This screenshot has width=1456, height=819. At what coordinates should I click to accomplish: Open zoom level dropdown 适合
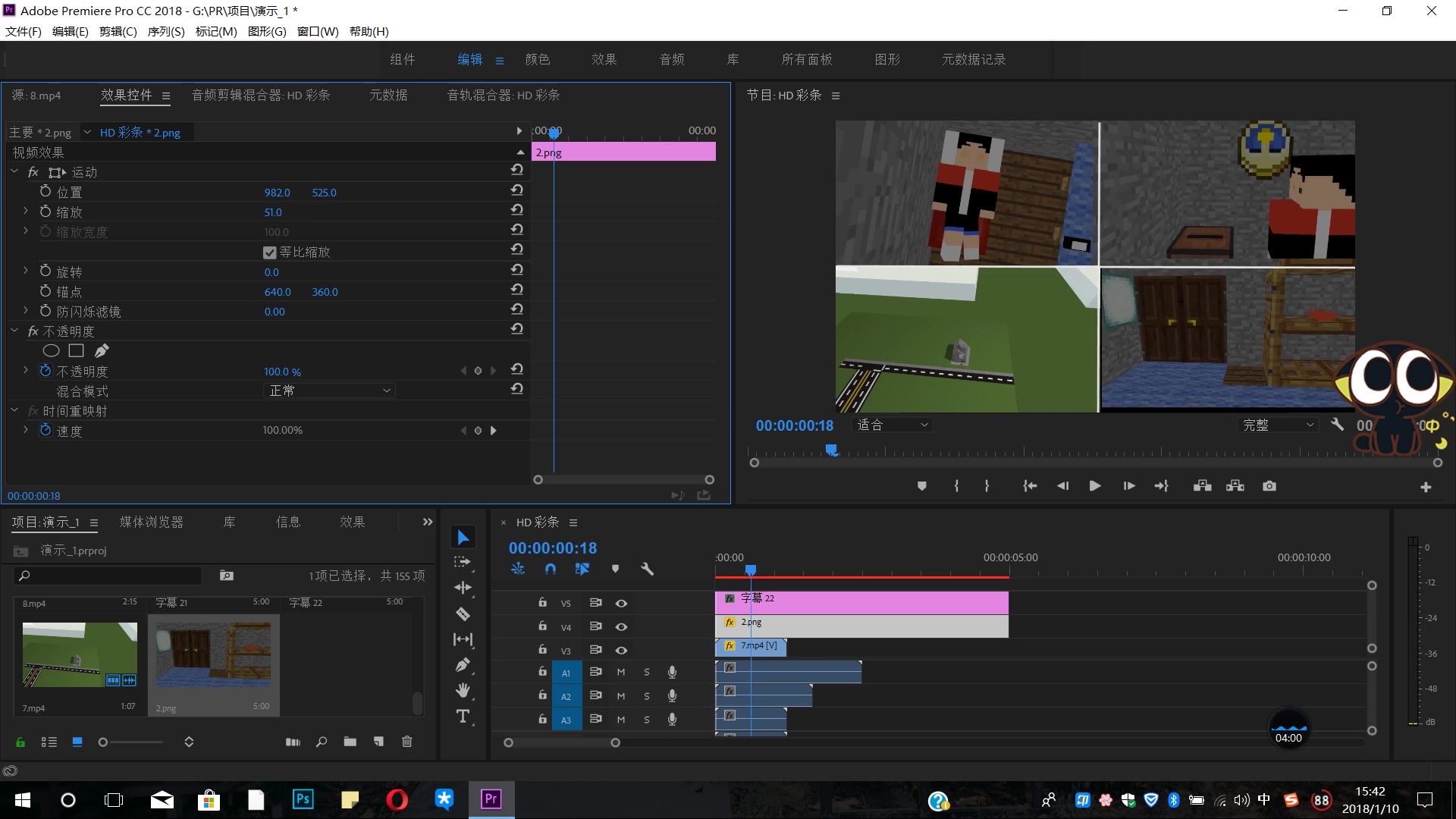(x=893, y=425)
